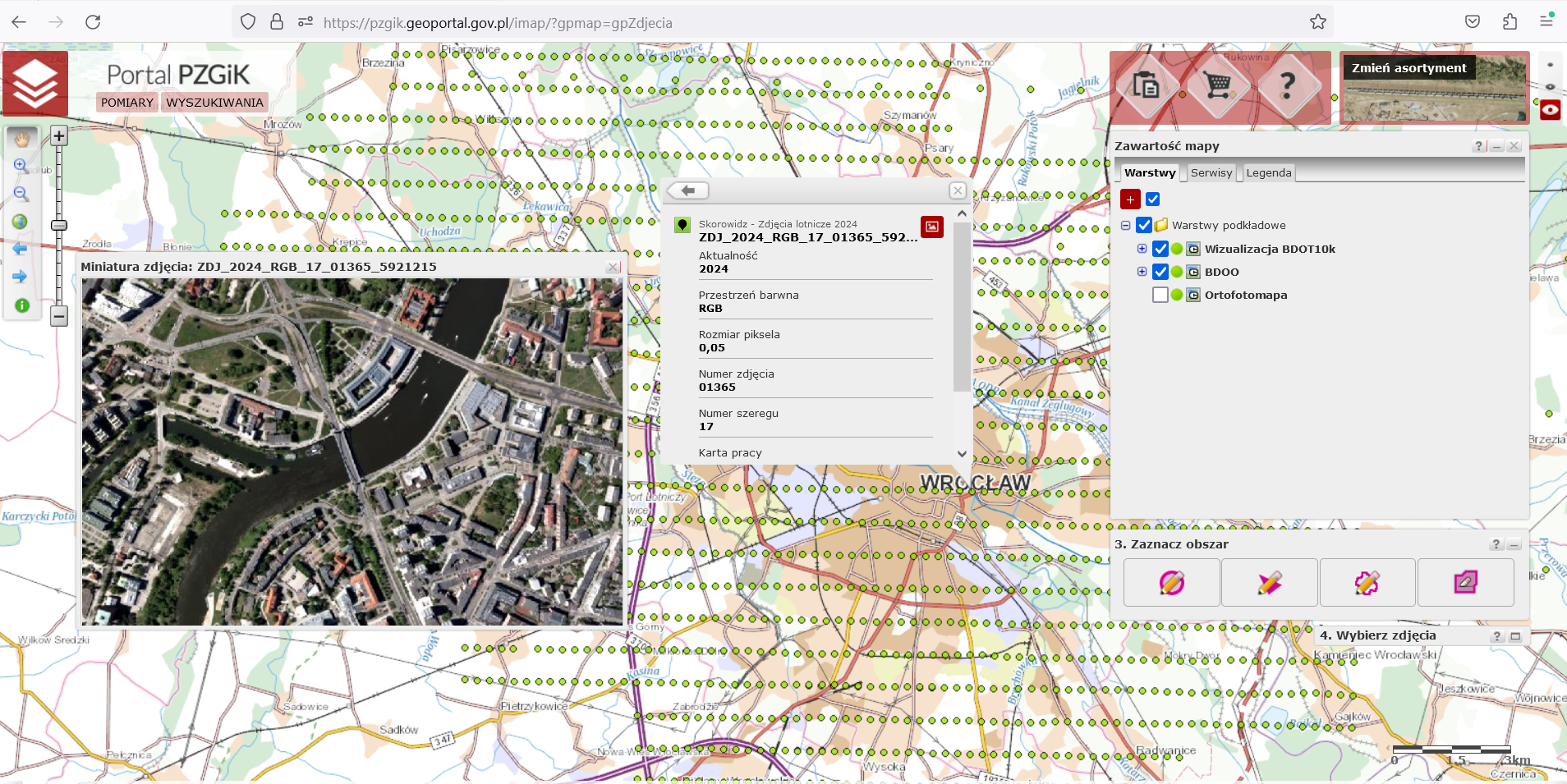Select the Warstwy podkładowe folder label
Image resolution: width=1567 pixels, height=784 pixels.
1229,225
